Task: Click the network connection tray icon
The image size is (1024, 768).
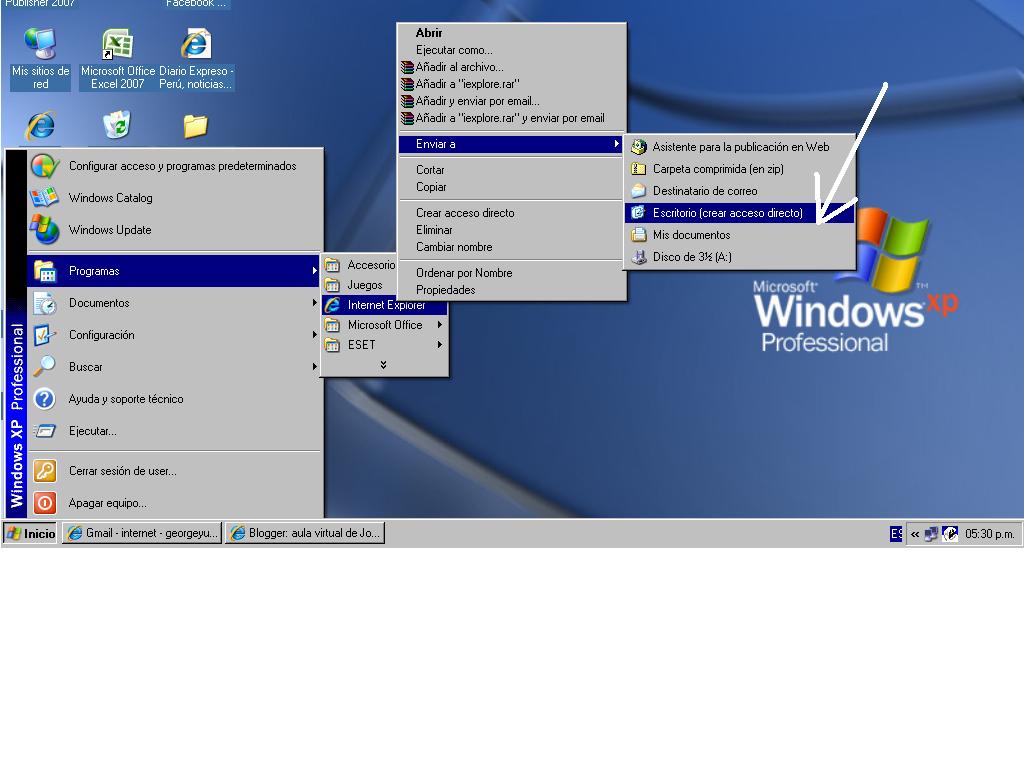Action: coord(931,534)
